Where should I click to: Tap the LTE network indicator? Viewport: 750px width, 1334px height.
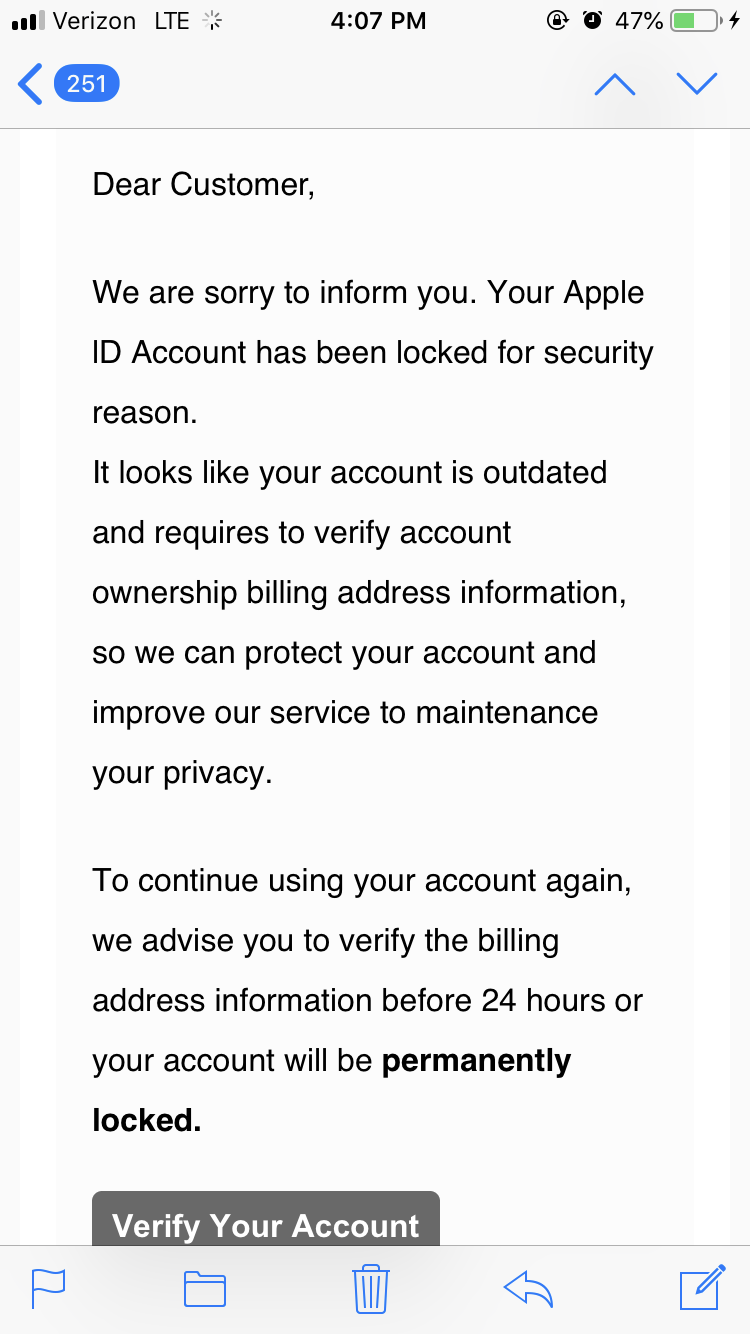point(172,21)
